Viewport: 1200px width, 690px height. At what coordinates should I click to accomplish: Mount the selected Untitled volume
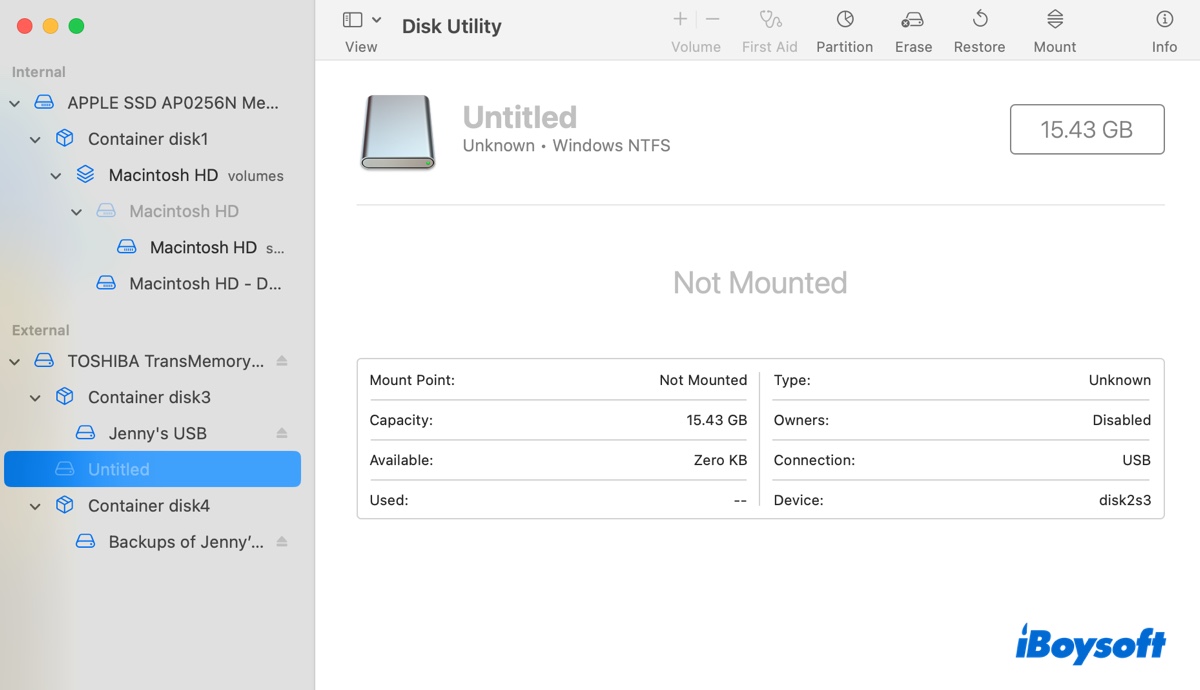point(1054,20)
